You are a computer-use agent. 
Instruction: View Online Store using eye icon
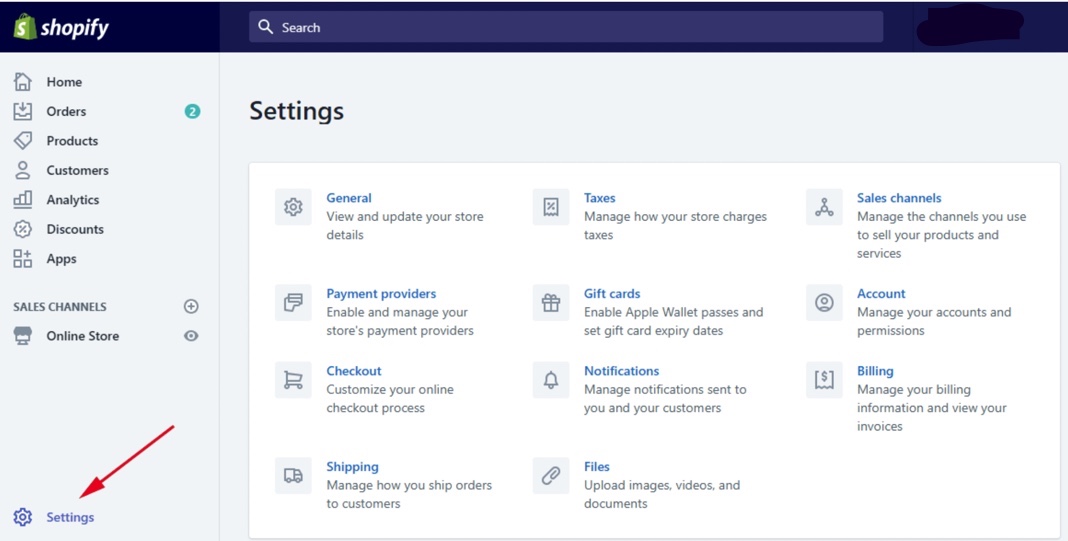pos(191,336)
